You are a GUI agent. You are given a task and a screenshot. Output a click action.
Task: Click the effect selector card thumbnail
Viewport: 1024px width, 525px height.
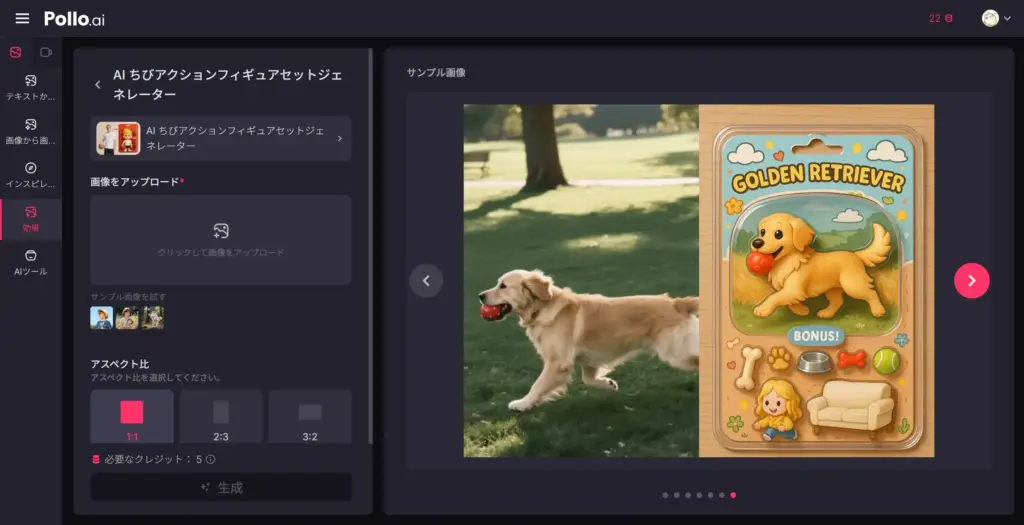point(118,138)
